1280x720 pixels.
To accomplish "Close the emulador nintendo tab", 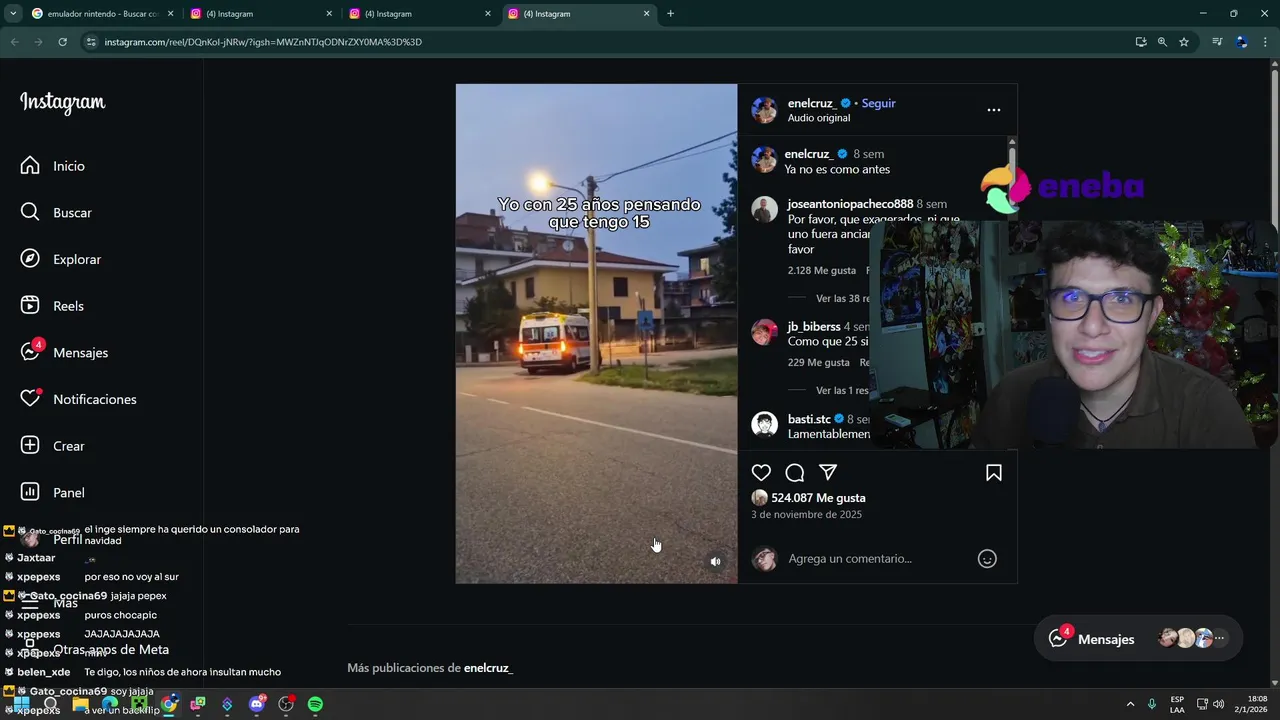I will point(170,14).
